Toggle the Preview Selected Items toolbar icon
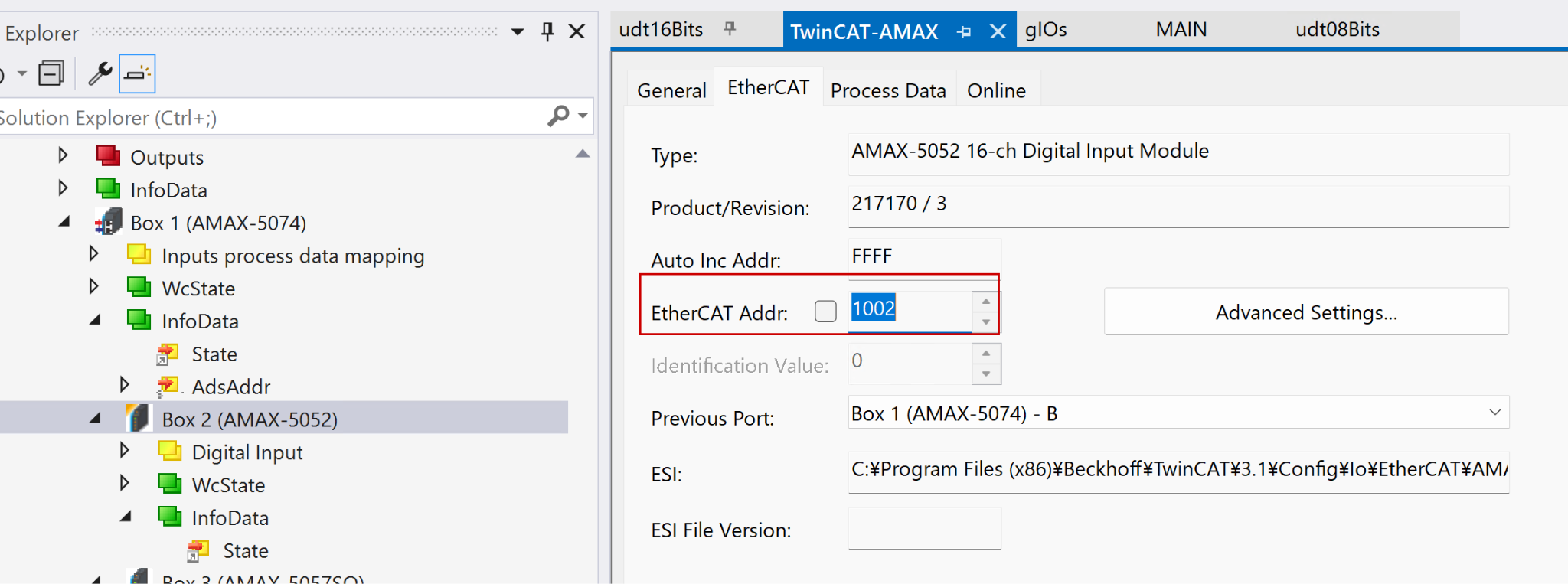 tap(137, 73)
